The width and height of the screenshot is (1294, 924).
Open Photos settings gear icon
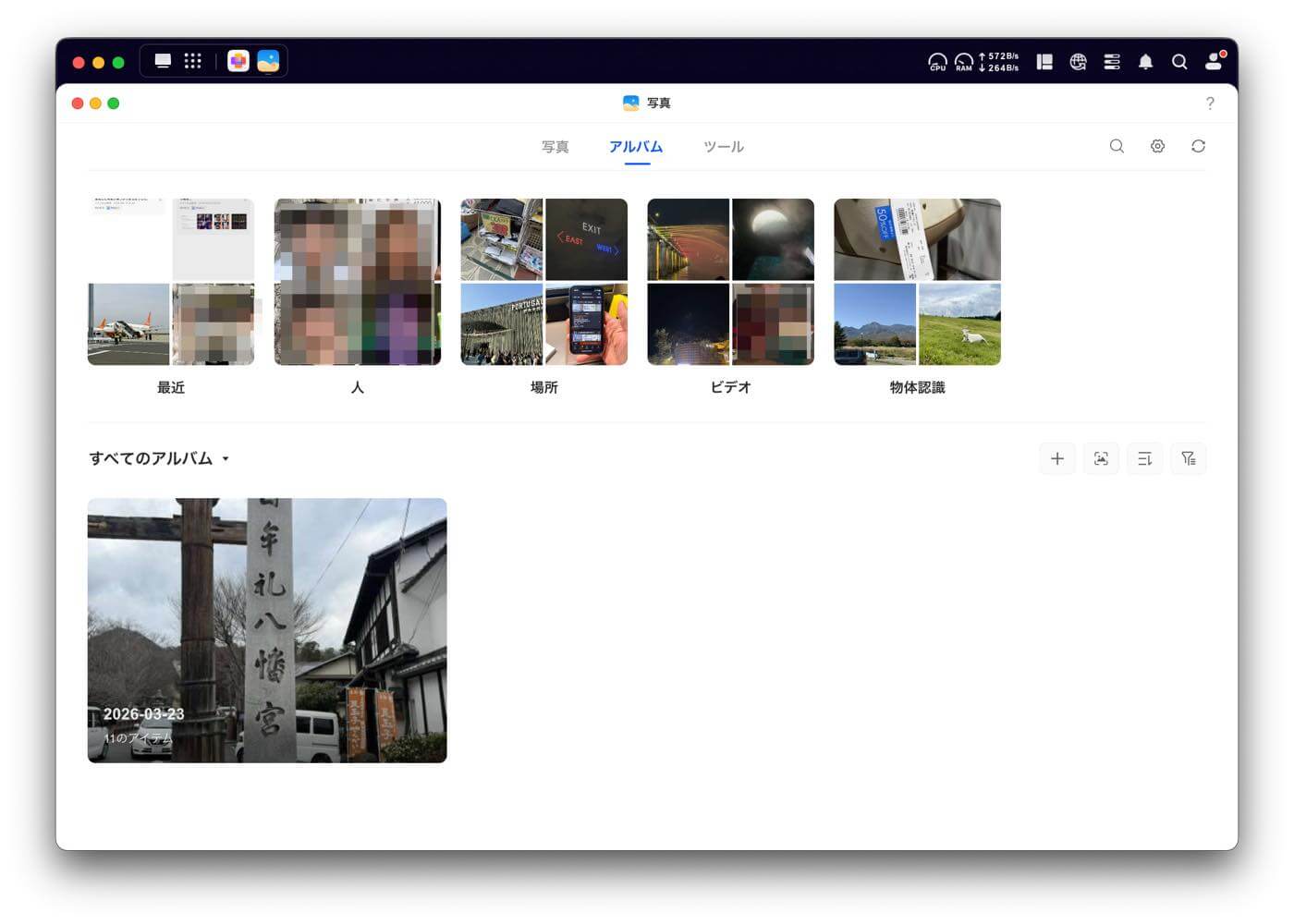pyautogui.click(x=1157, y=146)
